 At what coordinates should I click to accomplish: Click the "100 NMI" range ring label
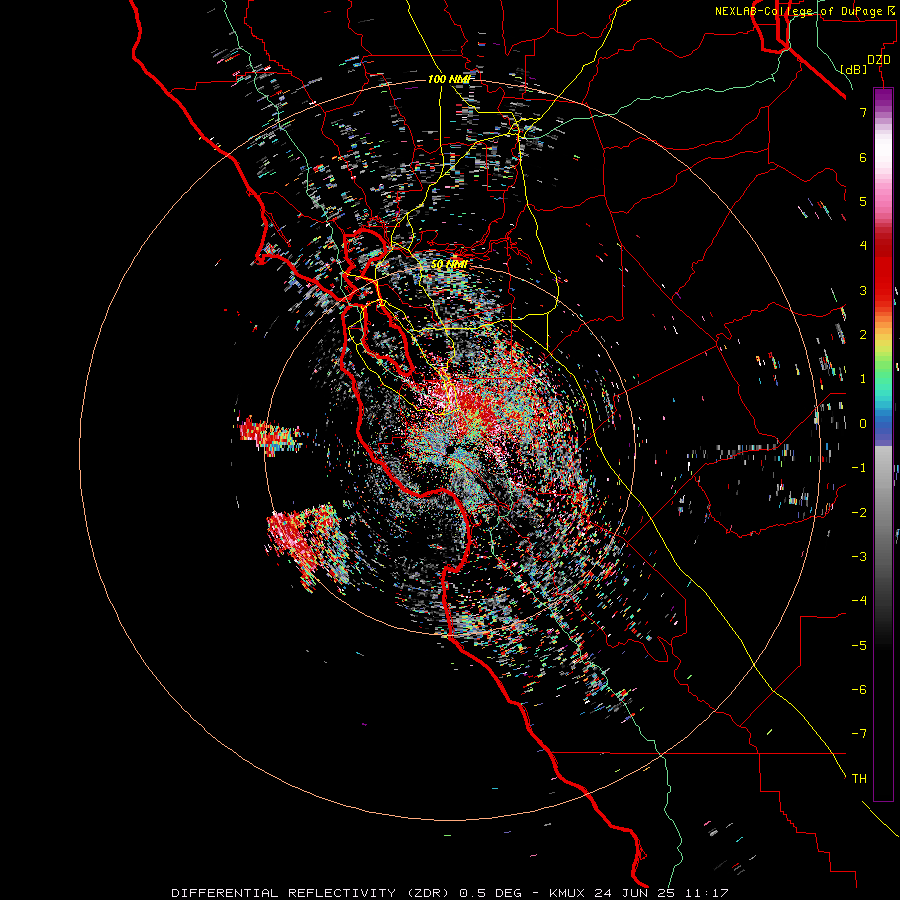449,79
